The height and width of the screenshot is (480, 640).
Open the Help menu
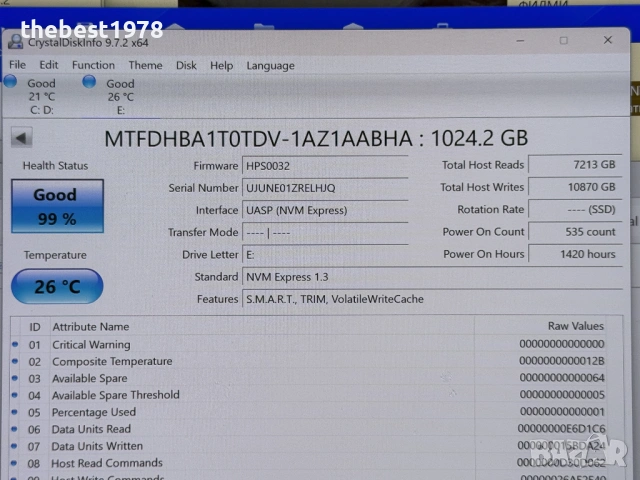point(221,66)
